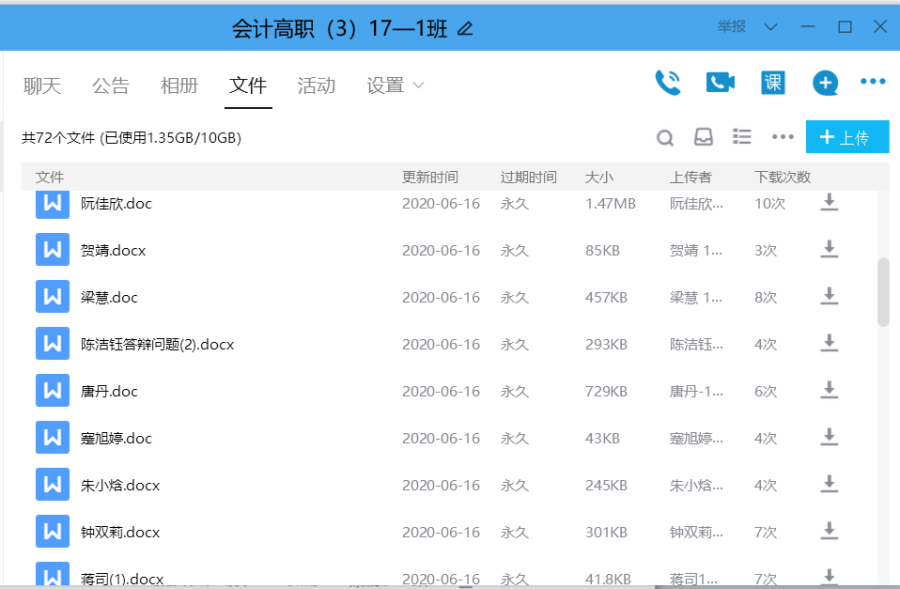Click the blue plus invite icon
The height and width of the screenshot is (589, 900).
point(825,83)
